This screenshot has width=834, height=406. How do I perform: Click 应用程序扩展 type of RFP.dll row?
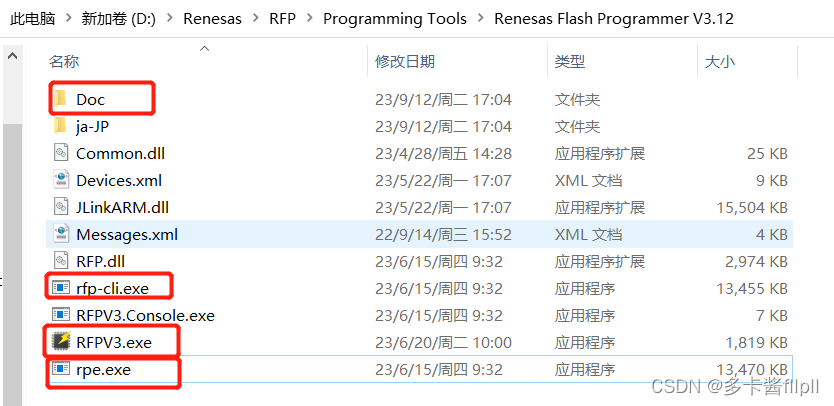point(599,262)
